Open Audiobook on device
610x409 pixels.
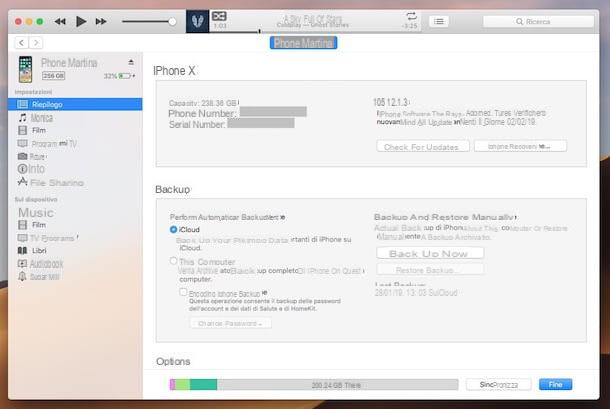click(75, 264)
